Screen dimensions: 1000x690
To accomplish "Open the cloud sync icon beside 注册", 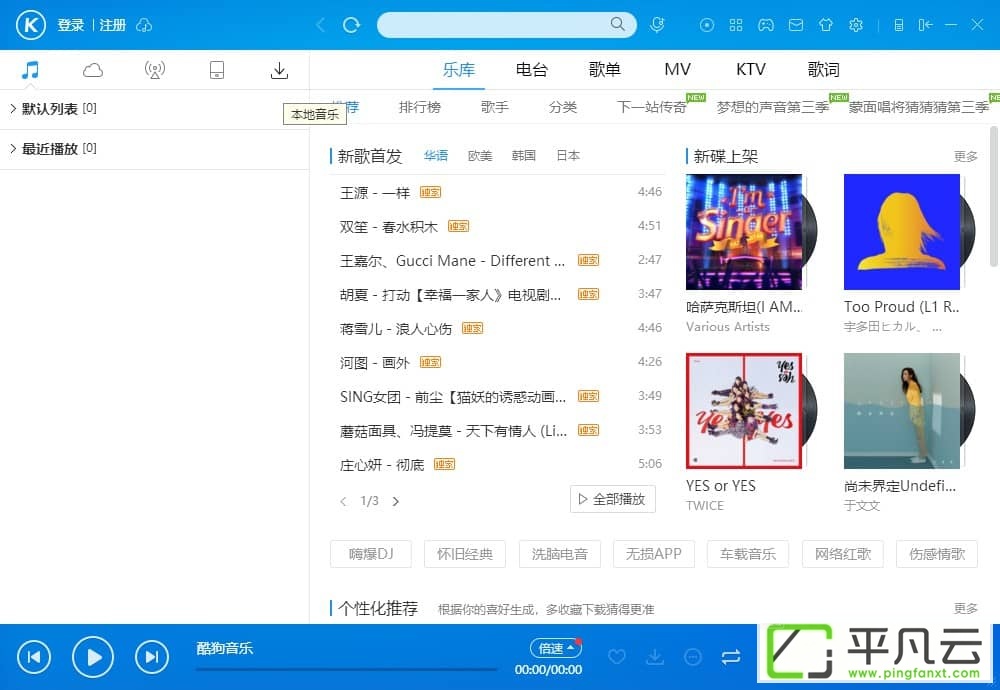I will point(145,26).
